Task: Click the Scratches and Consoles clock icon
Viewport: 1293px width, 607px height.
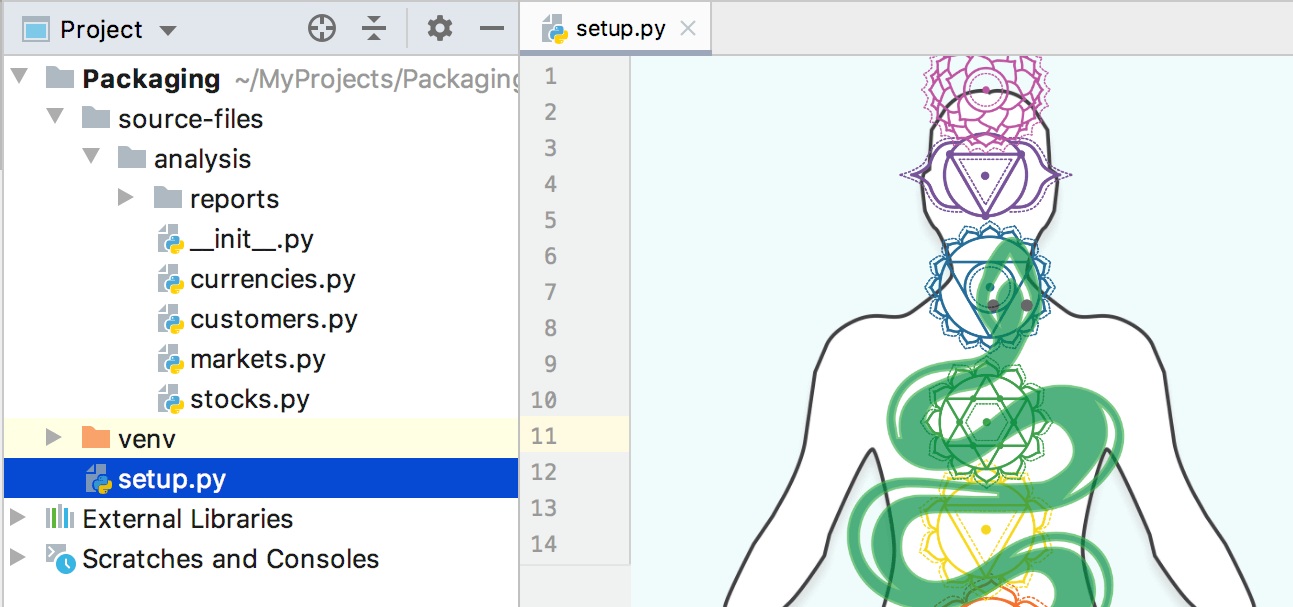Action: pos(61,559)
